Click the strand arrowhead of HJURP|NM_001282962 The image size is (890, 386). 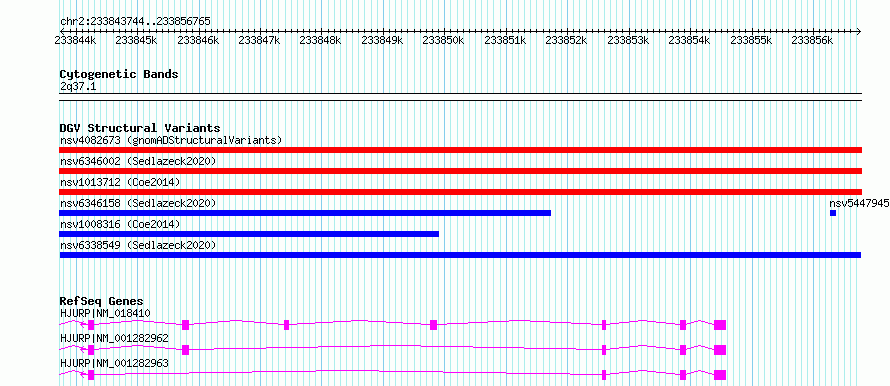(83, 350)
